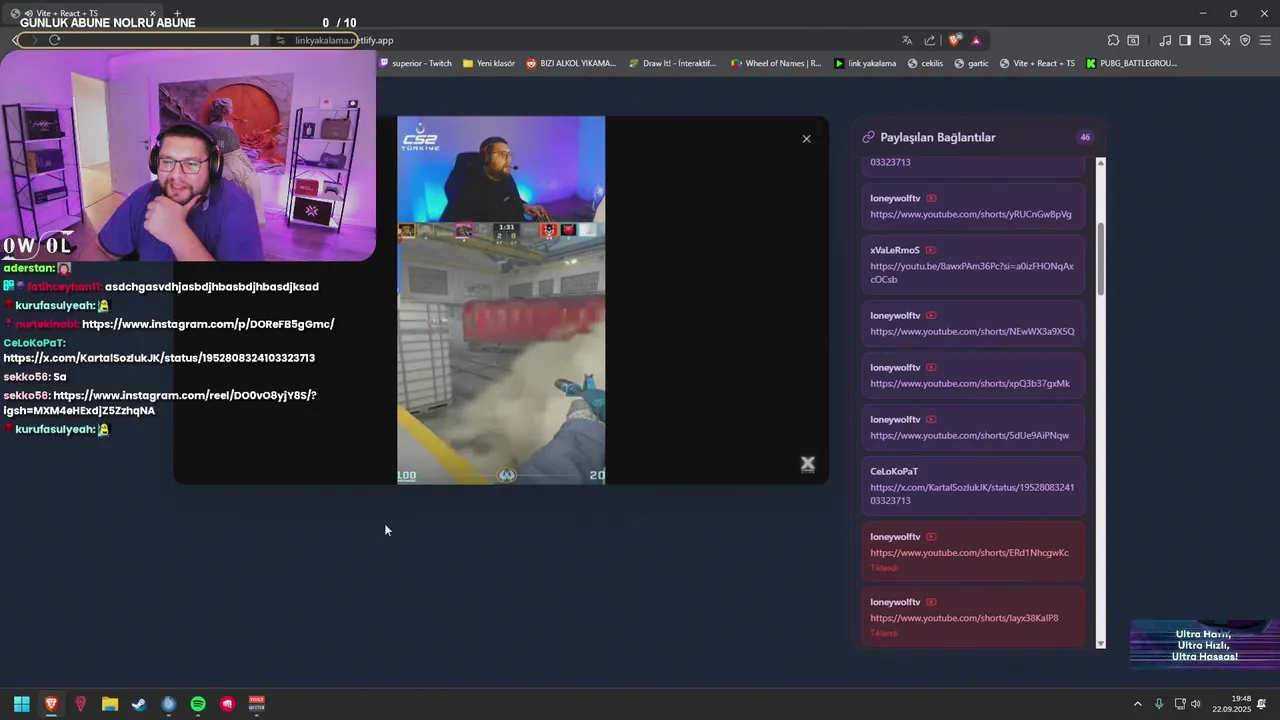This screenshot has height=720, width=1280.
Task: Open the xVaLeRmoS youtu.be link card
Action: click(973, 265)
